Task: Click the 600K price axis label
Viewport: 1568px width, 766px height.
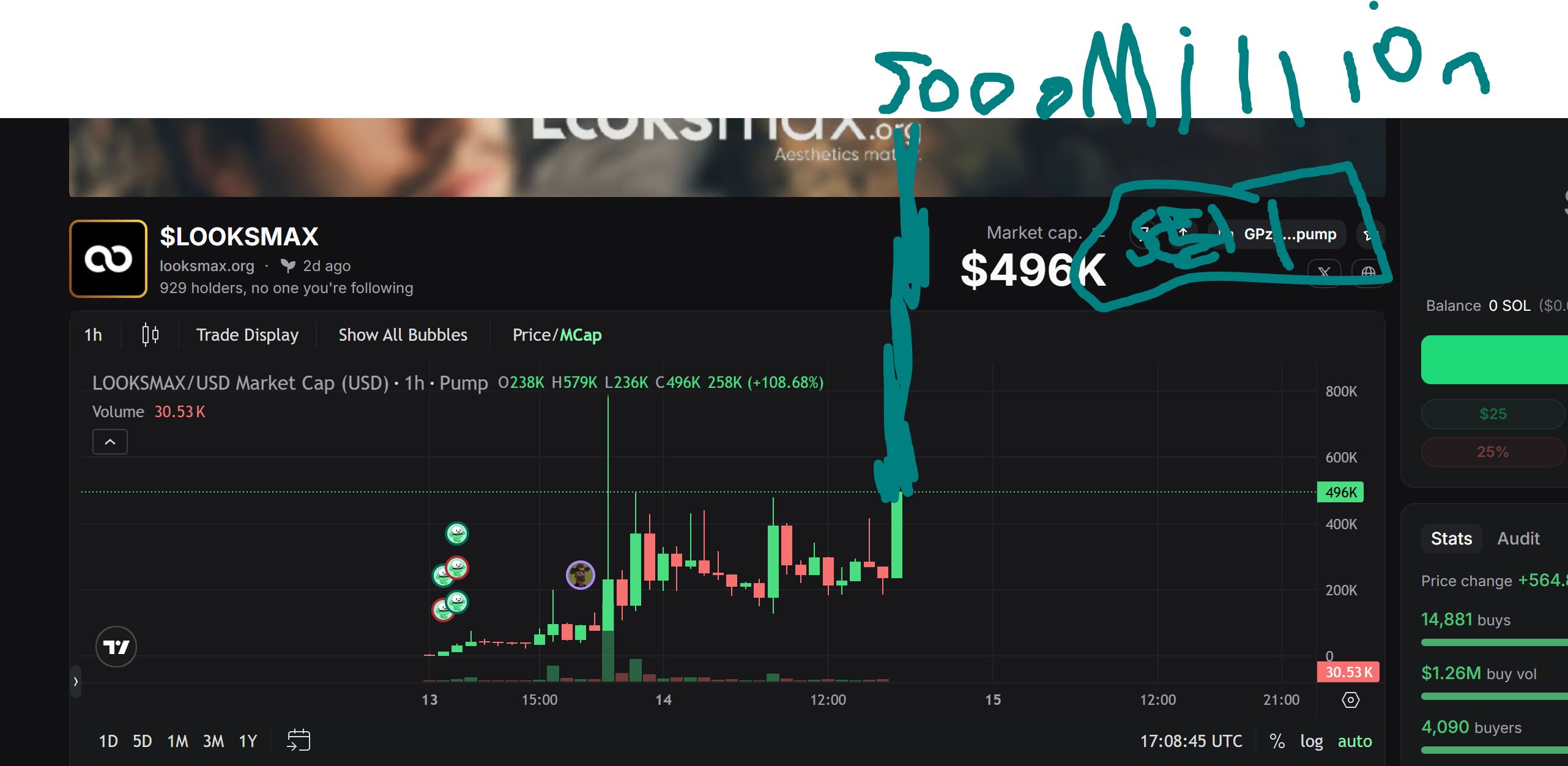Action: [x=1341, y=458]
